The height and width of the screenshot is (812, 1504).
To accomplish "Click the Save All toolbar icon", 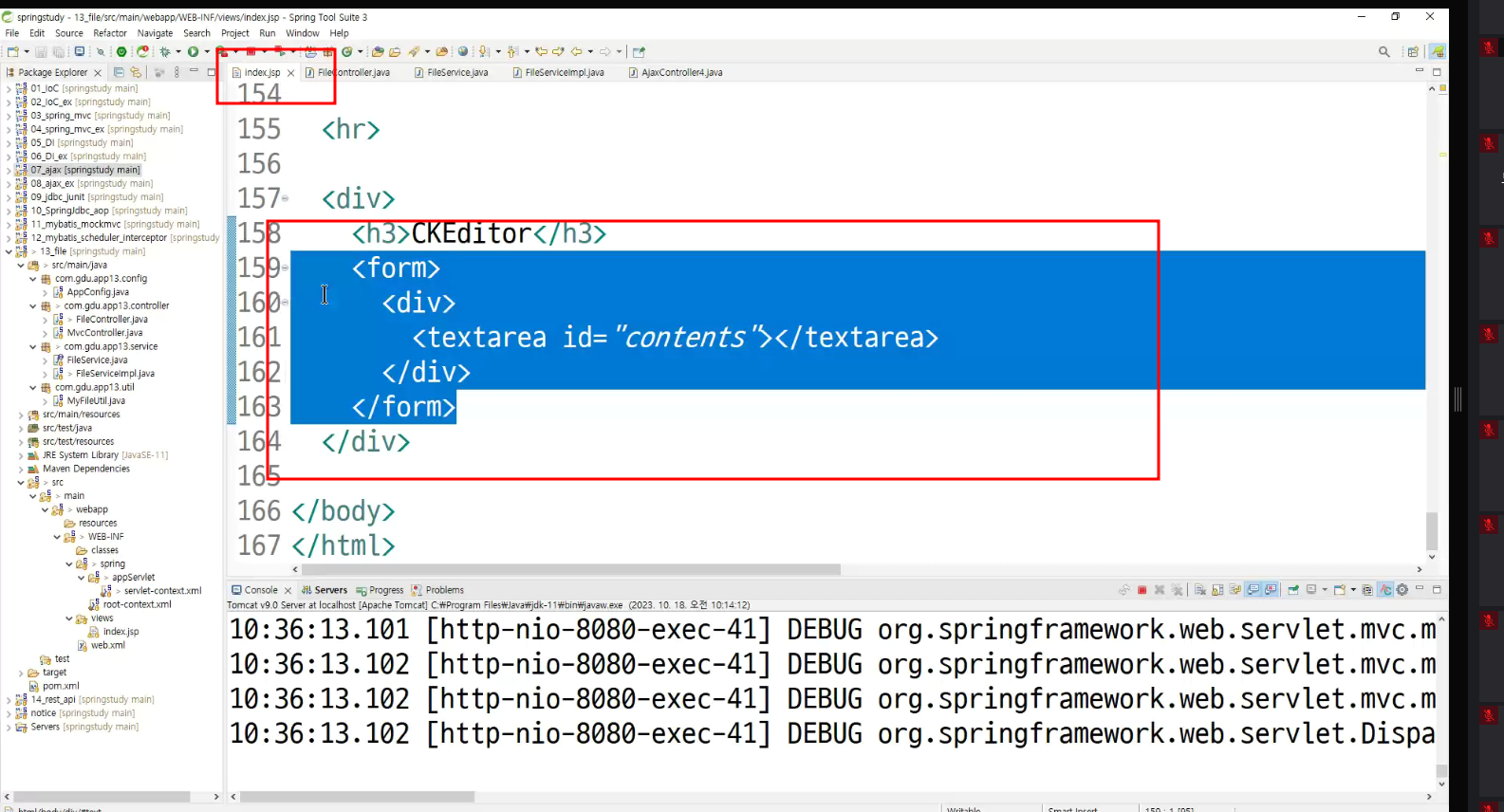I will [x=59, y=51].
